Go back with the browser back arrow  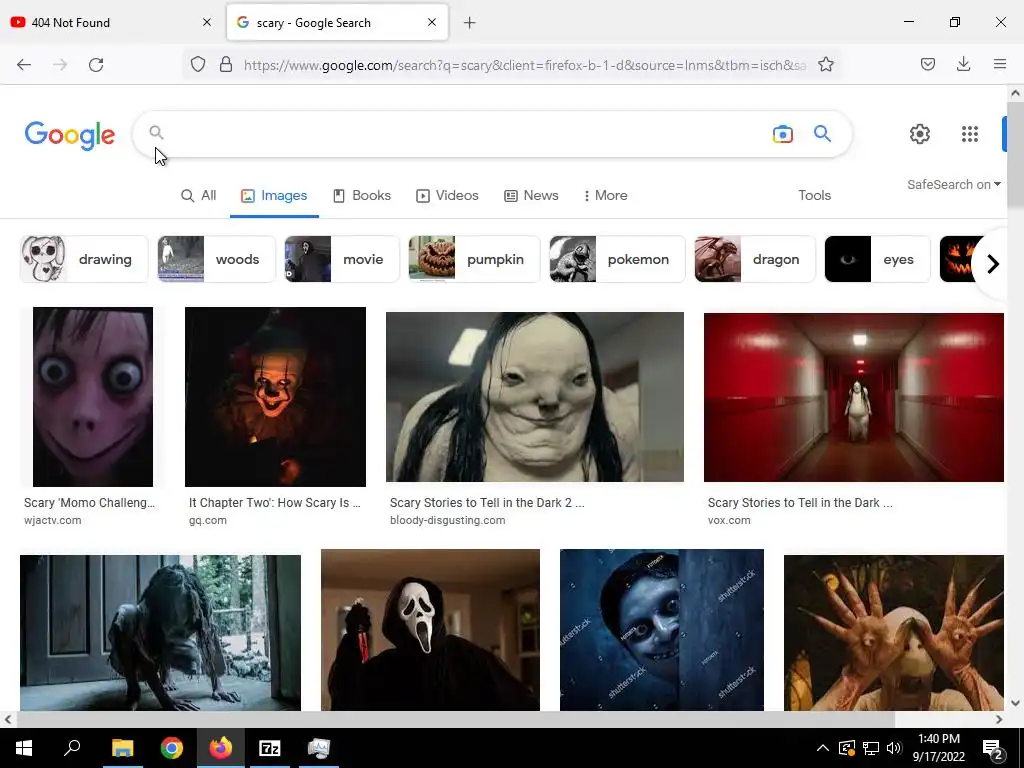[24, 65]
